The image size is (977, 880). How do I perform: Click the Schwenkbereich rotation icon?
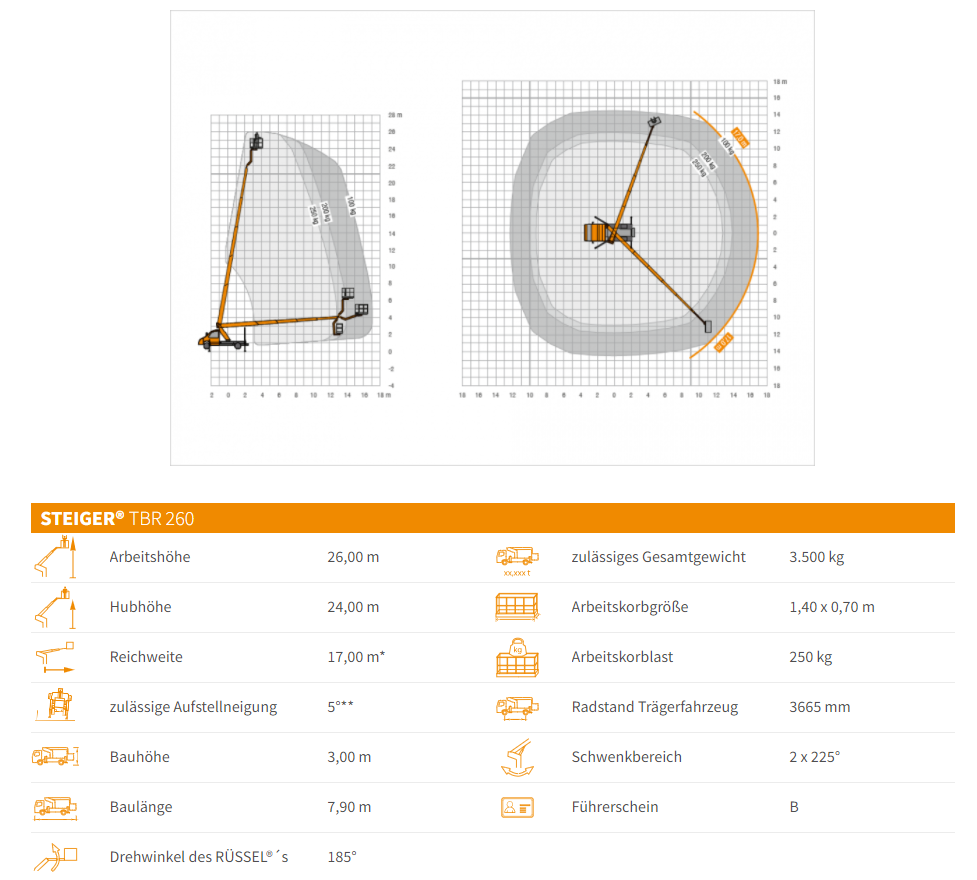517,757
